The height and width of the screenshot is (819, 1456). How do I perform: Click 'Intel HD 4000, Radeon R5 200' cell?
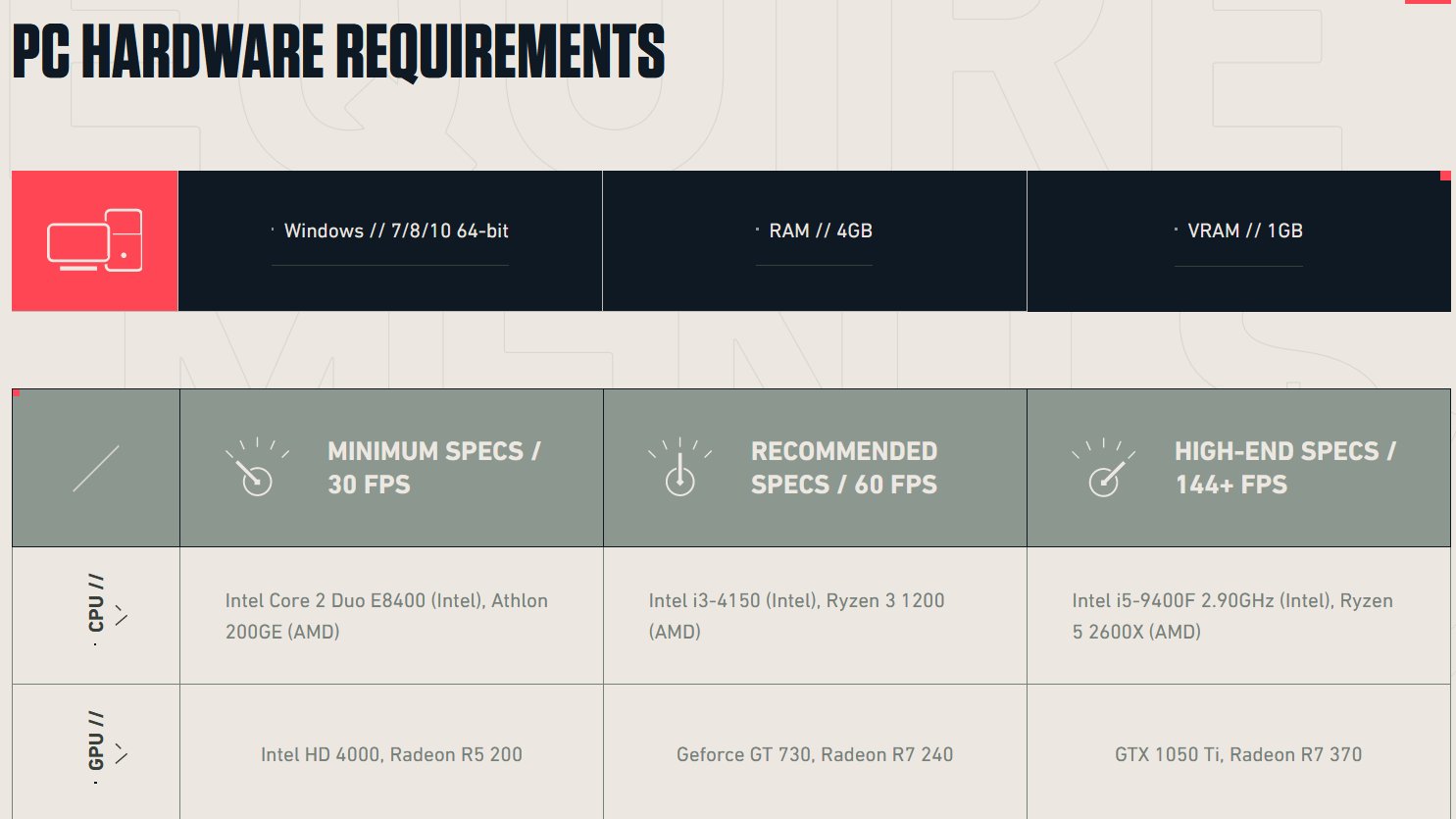(391, 754)
